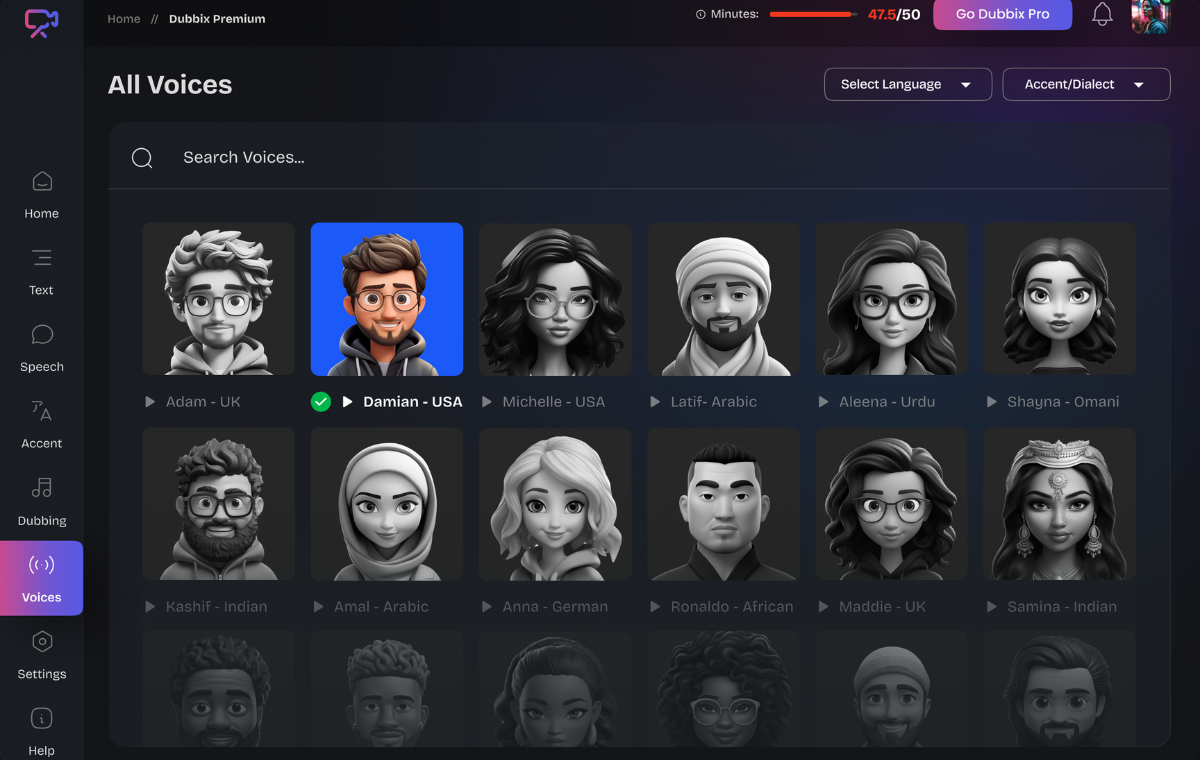Open the user profile avatar
This screenshot has height=760, width=1200.
click(1150, 16)
